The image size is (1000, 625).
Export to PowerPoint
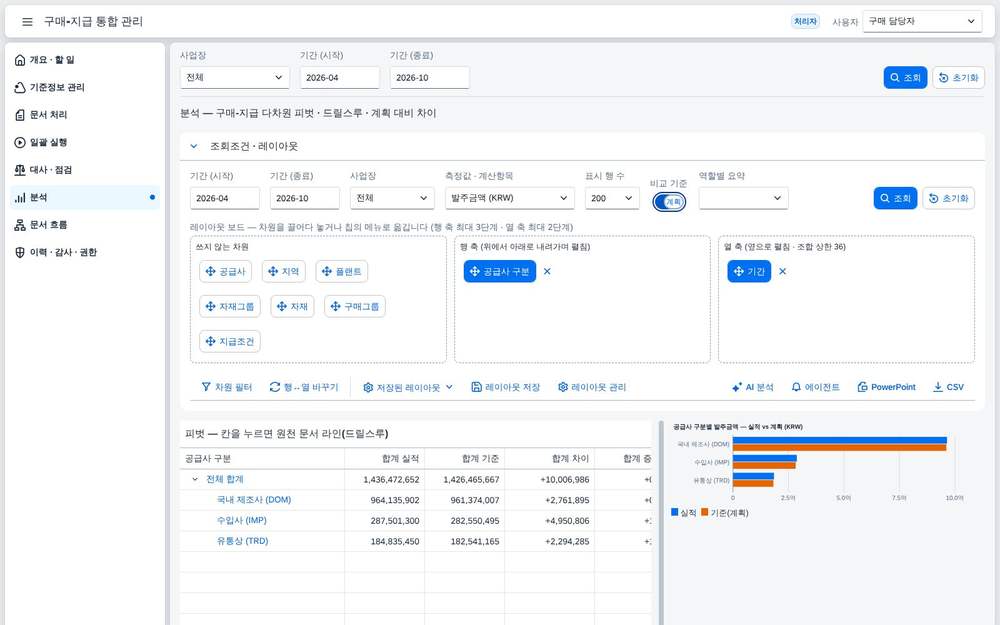(x=886, y=387)
